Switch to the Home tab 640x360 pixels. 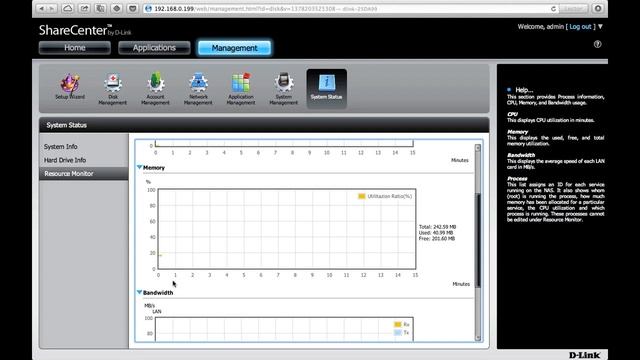75,48
